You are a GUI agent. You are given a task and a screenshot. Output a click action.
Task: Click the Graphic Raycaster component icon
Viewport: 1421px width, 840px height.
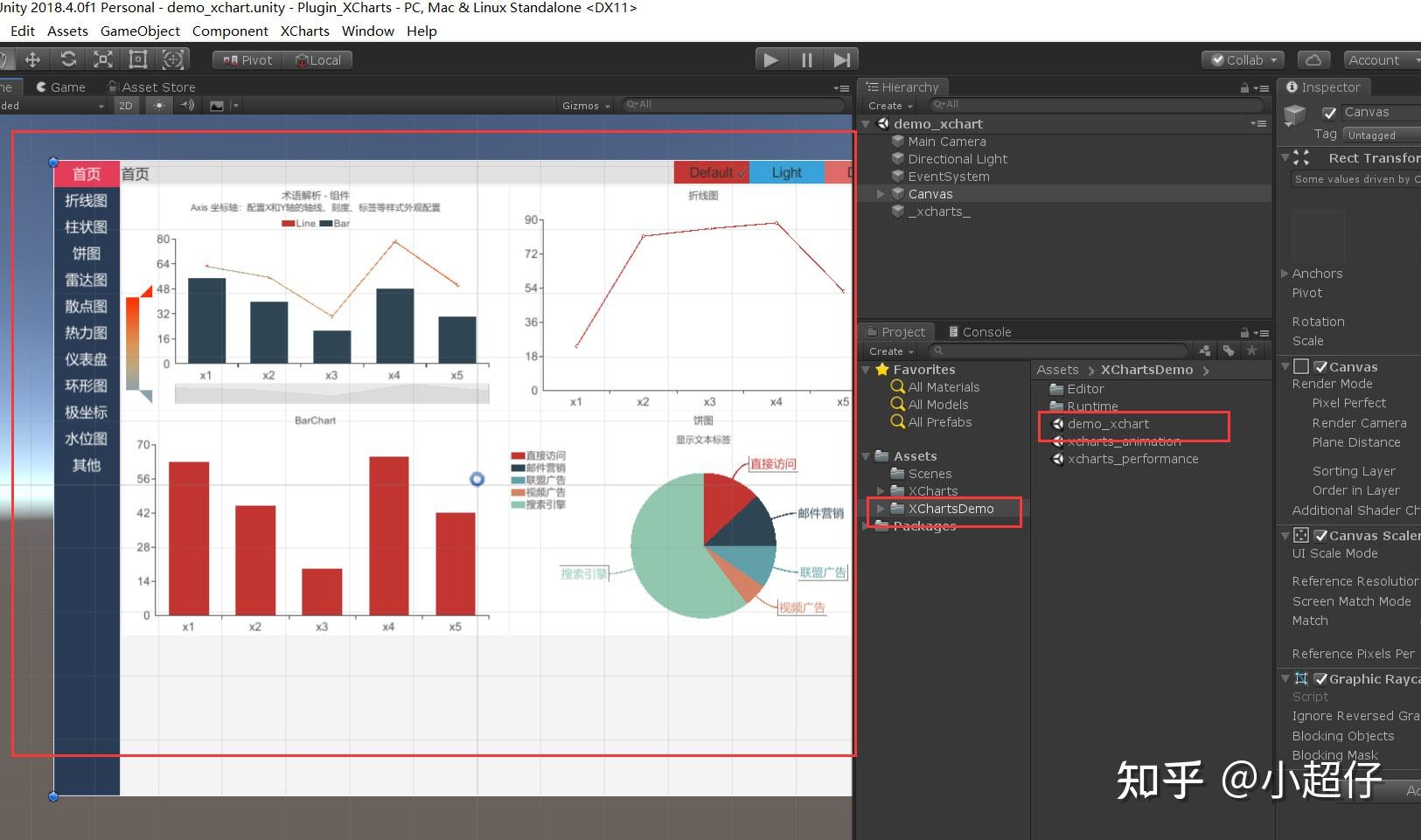coord(1301,679)
